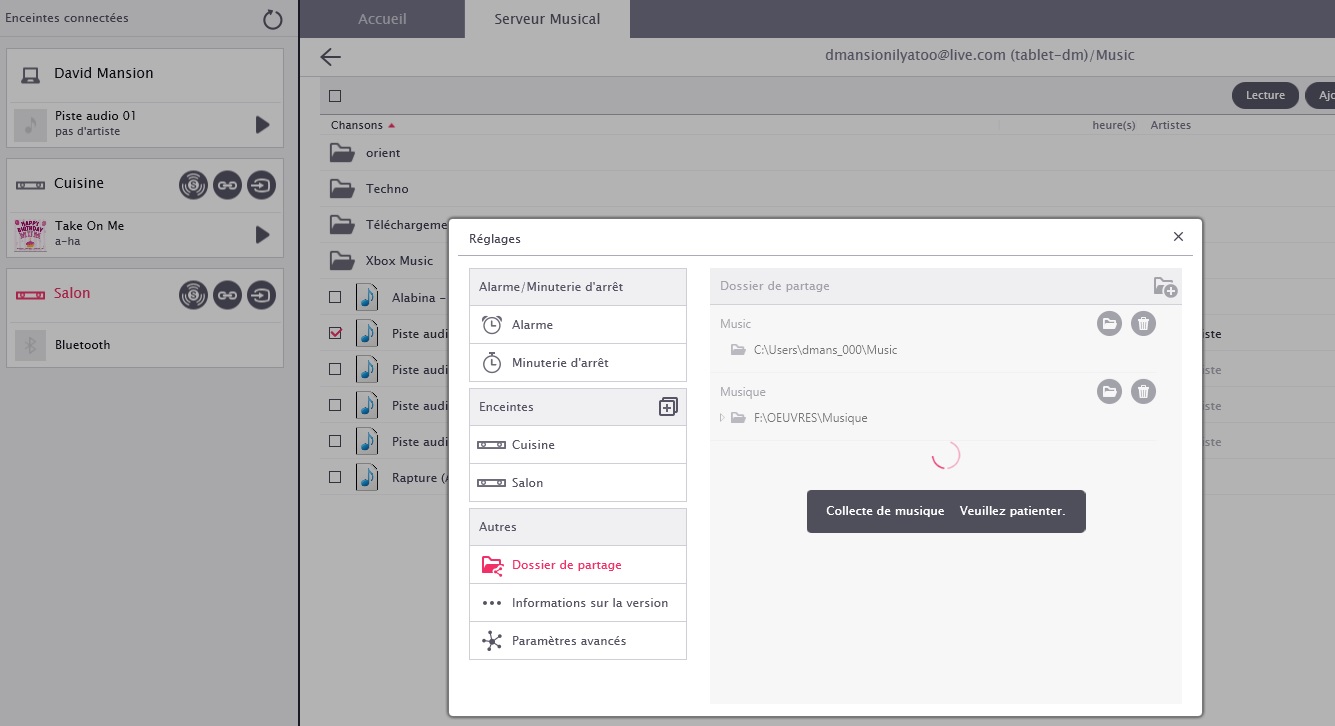Click the add speaker icon beside Enceintes
This screenshot has height=726, width=1335.
coord(668,407)
